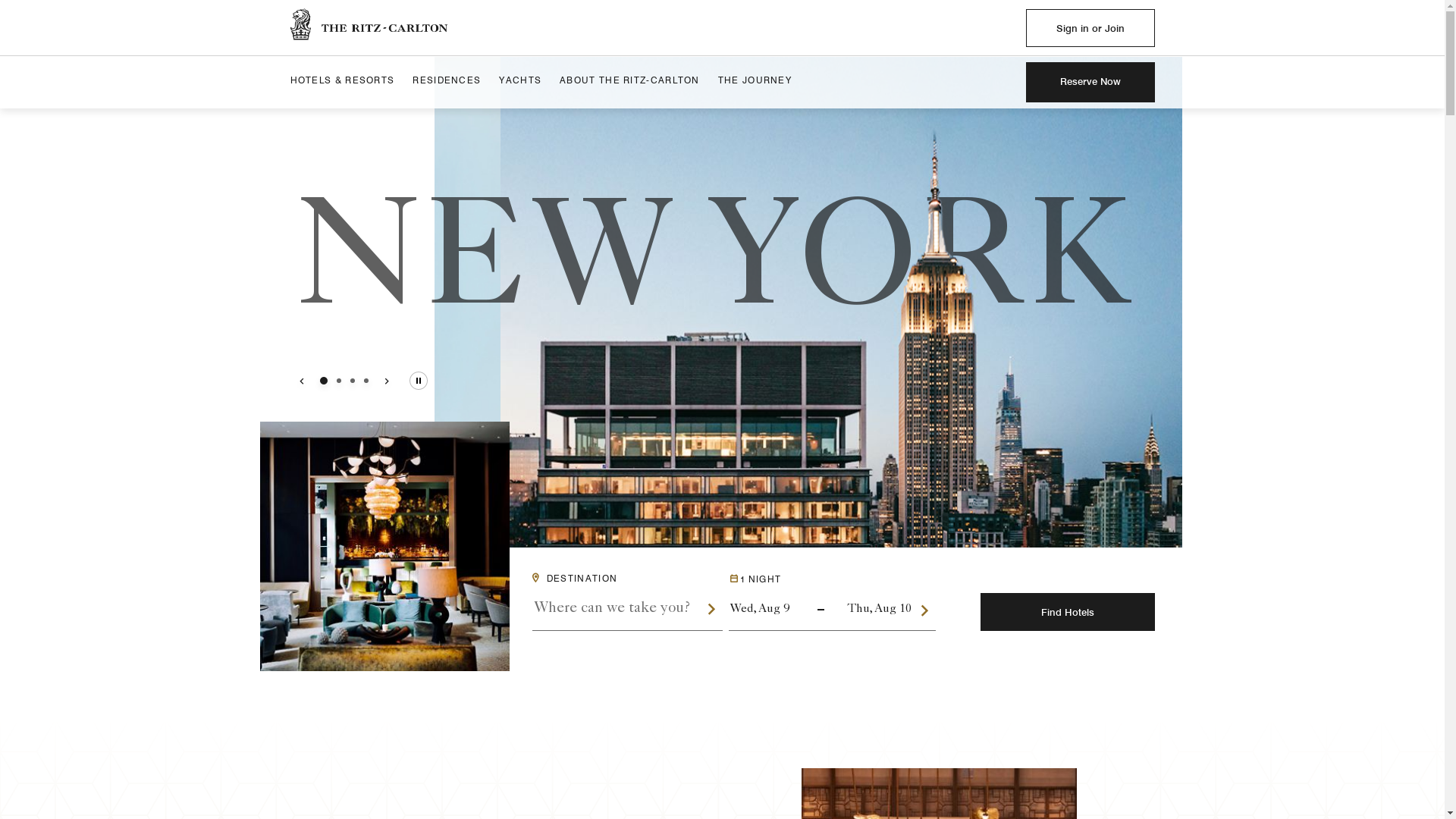Select the third carousel dot
The height and width of the screenshot is (819, 1456).
[x=353, y=381]
